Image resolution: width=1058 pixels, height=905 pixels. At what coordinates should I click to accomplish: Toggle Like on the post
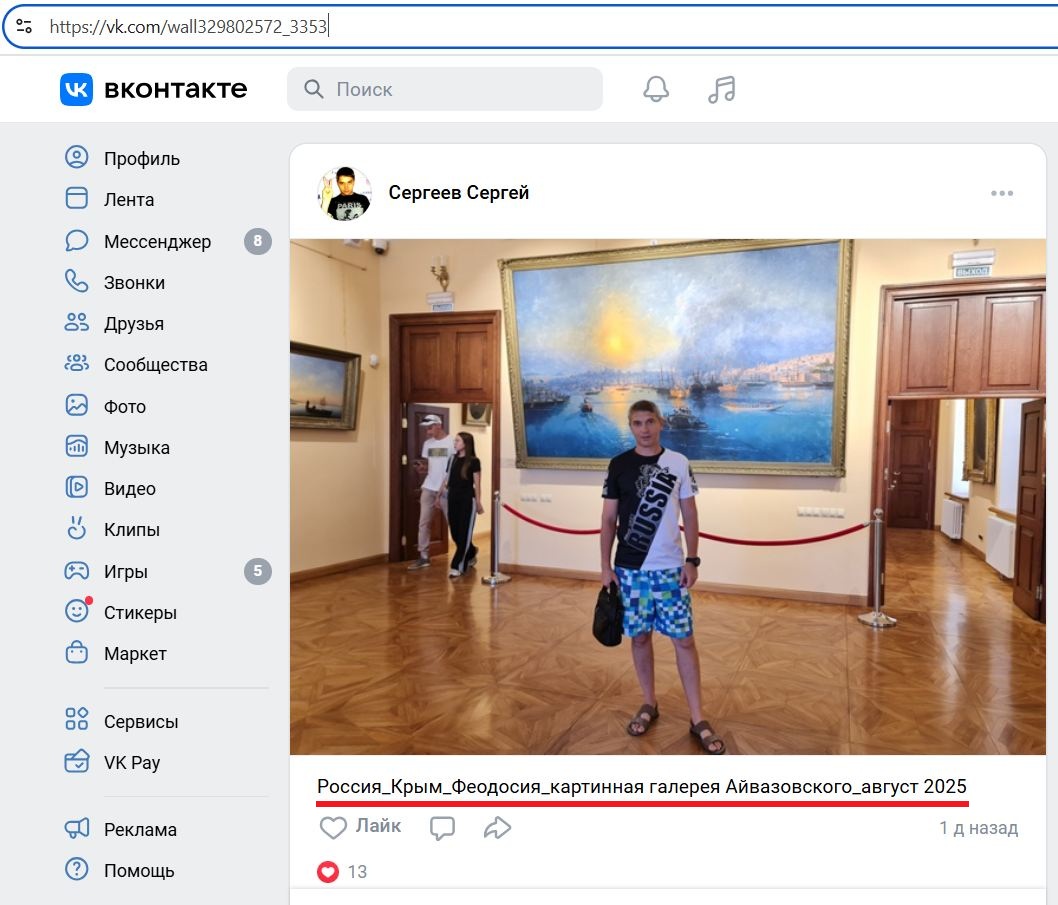pos(360,827)
